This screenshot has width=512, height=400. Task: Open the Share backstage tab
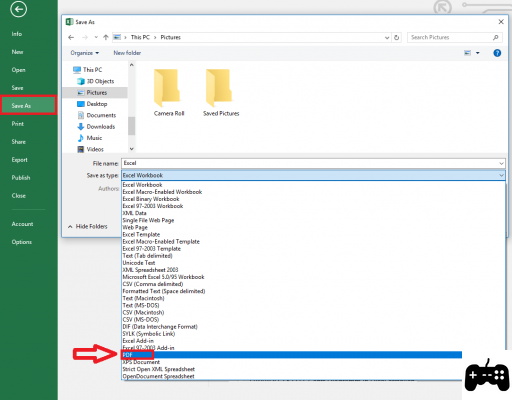(18, 142)
